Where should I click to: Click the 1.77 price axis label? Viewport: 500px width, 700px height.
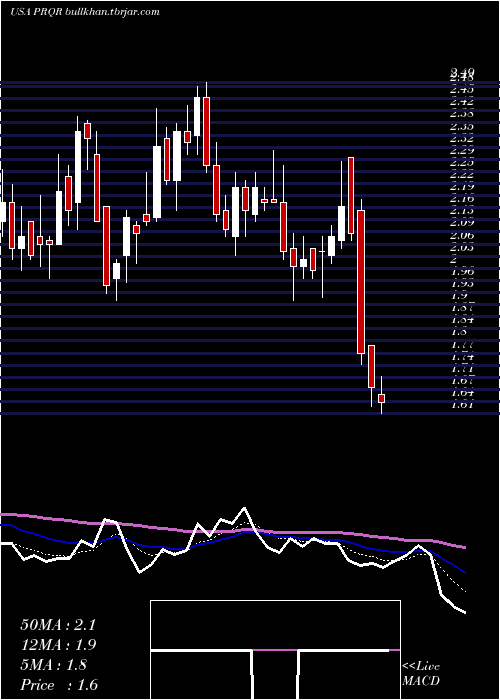(462, 344)
